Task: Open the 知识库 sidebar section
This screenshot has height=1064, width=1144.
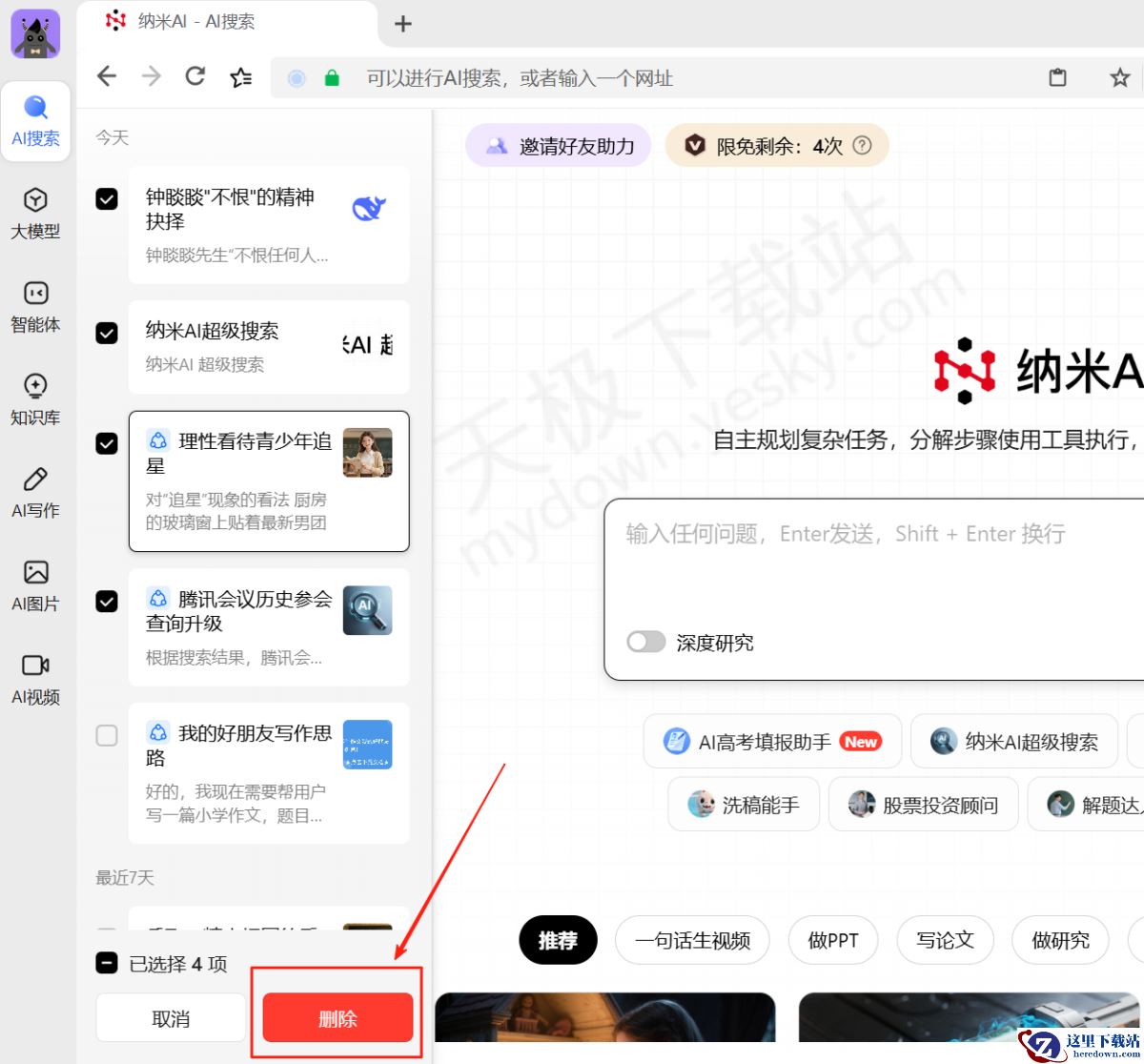Action: coord(35,399)
